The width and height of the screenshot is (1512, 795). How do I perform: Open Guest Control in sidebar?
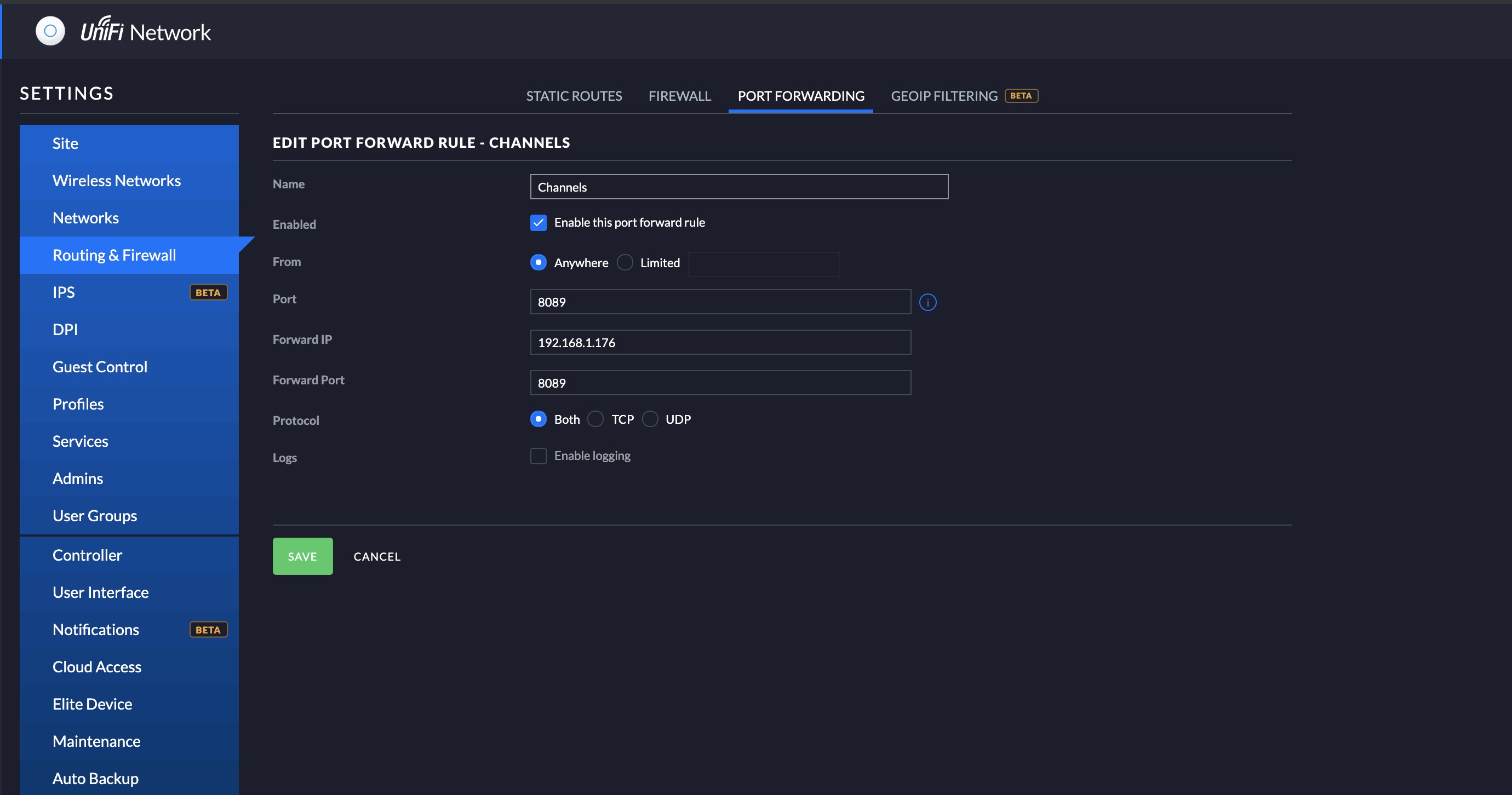click(100, 367)
